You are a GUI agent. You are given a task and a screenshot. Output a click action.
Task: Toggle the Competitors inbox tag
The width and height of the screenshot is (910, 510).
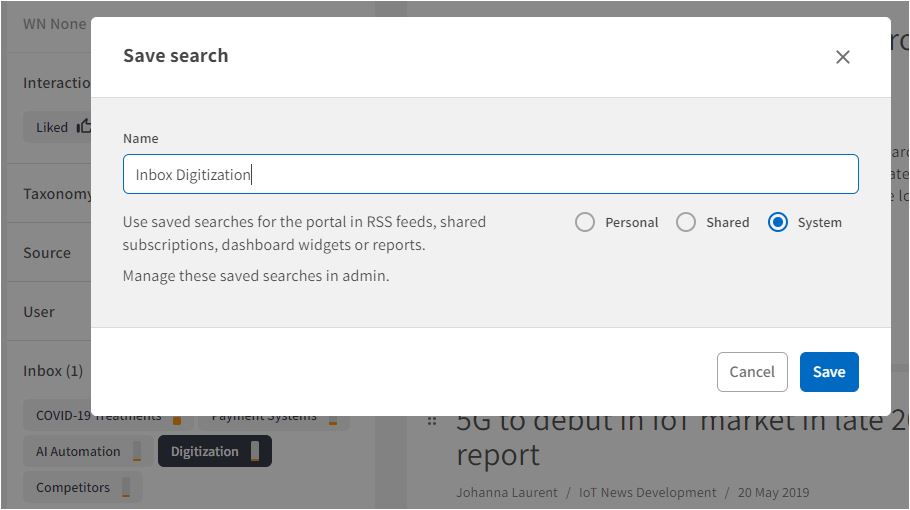tap(82, 487)
